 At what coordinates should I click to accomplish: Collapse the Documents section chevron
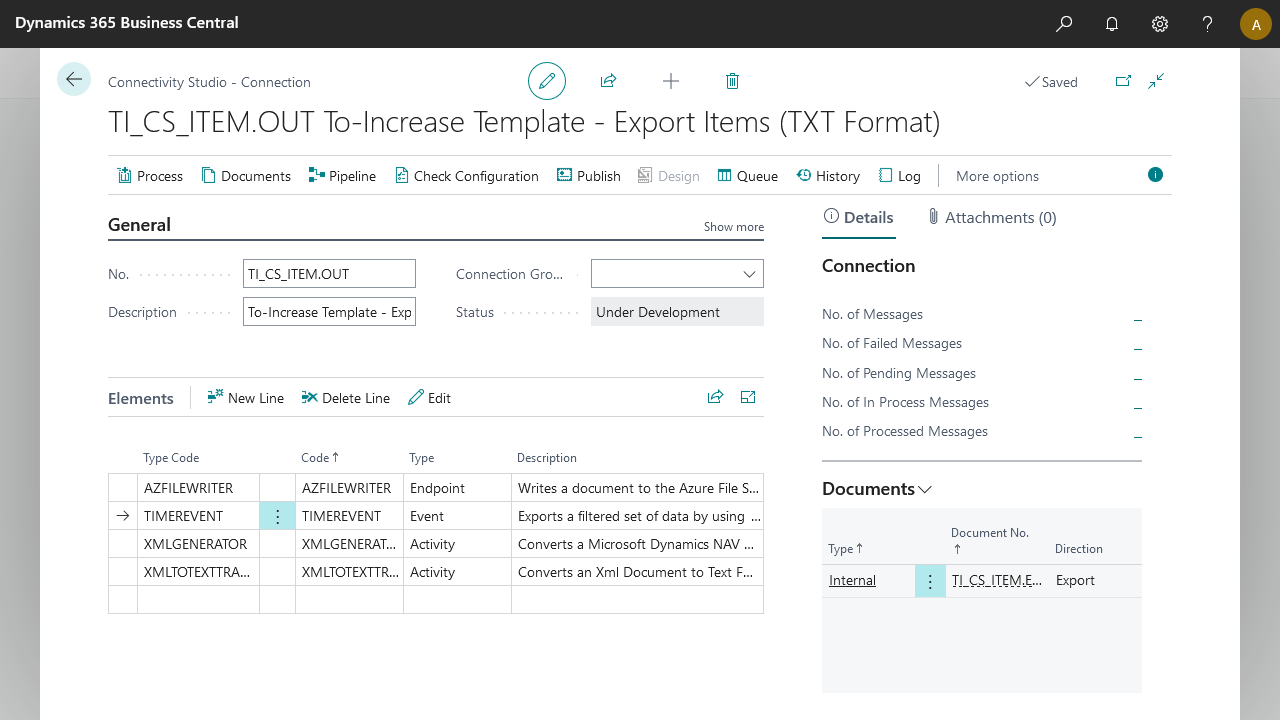[925, 489]
